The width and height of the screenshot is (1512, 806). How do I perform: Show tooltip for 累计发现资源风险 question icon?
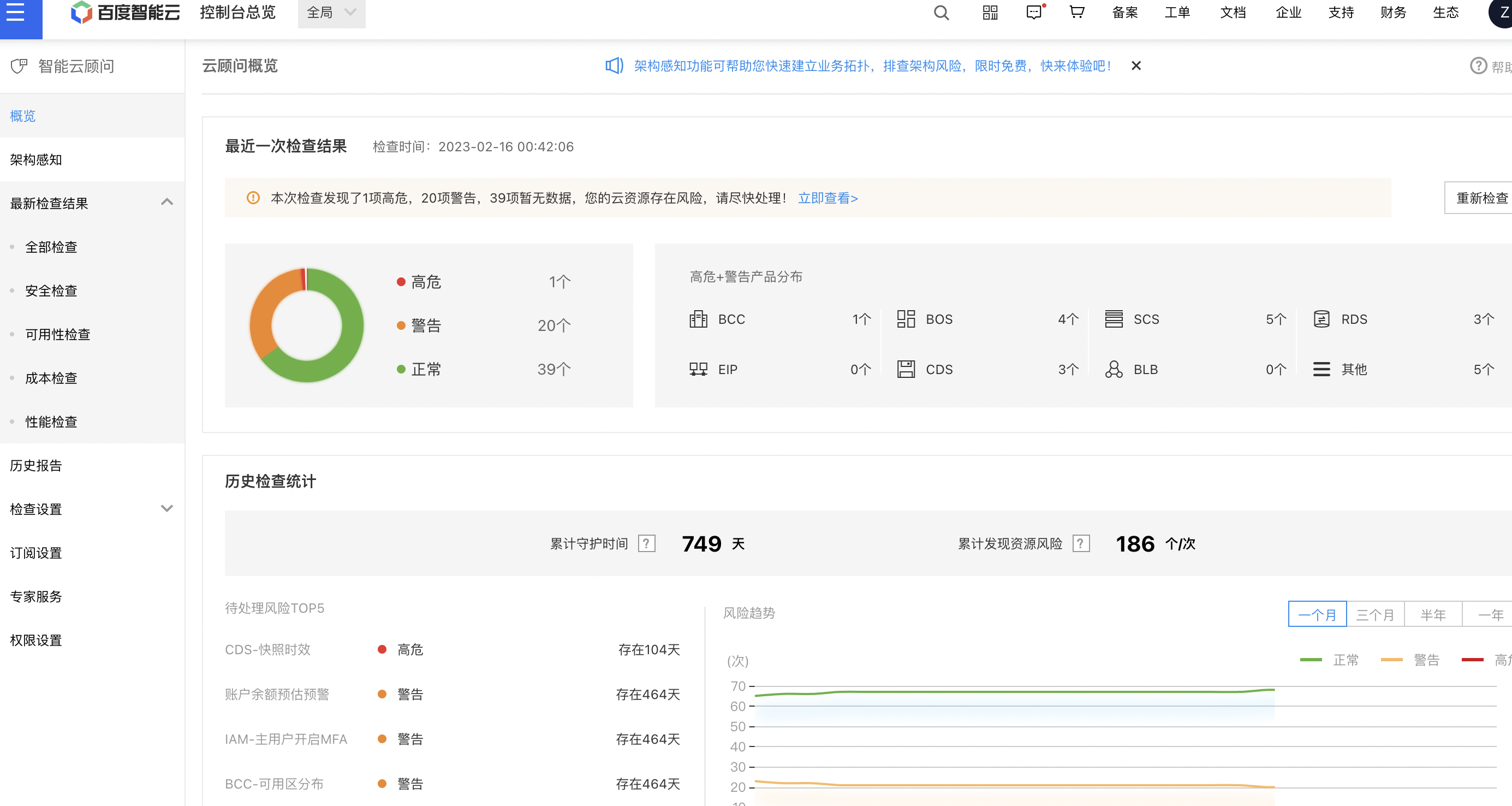[1081, 543]
